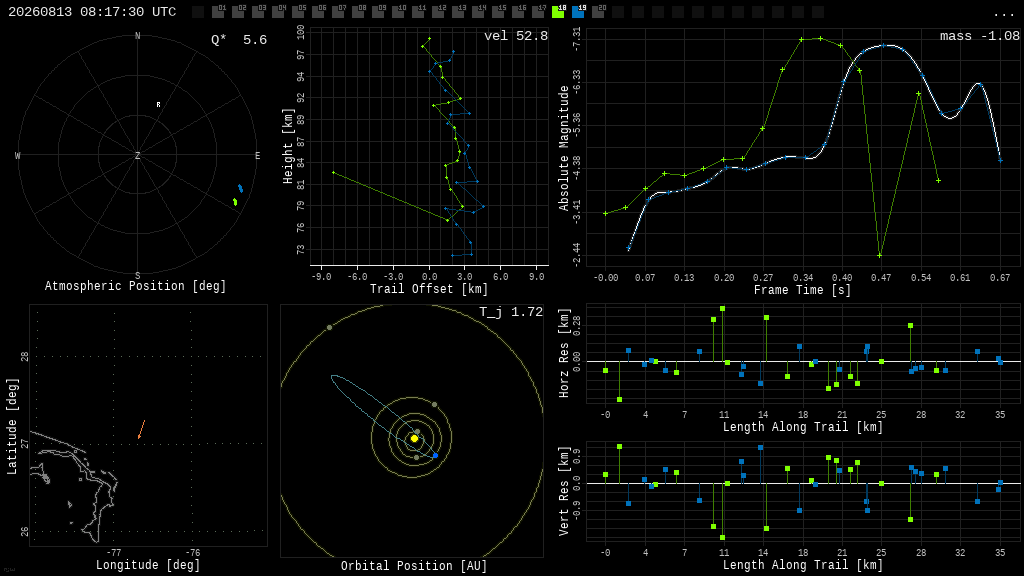Click the blue Earth marker on orbit plot

(x=436, y=455)
